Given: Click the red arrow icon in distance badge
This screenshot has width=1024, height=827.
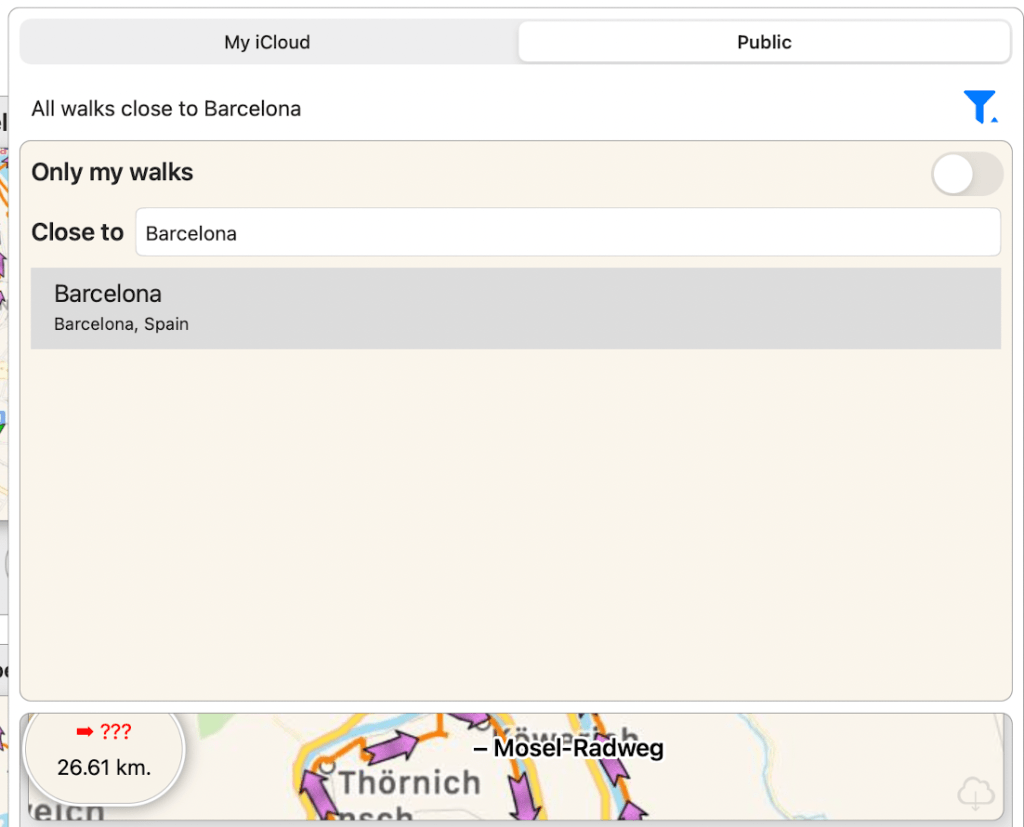Looking at the screenshot, I should click(x=84, y=732).
